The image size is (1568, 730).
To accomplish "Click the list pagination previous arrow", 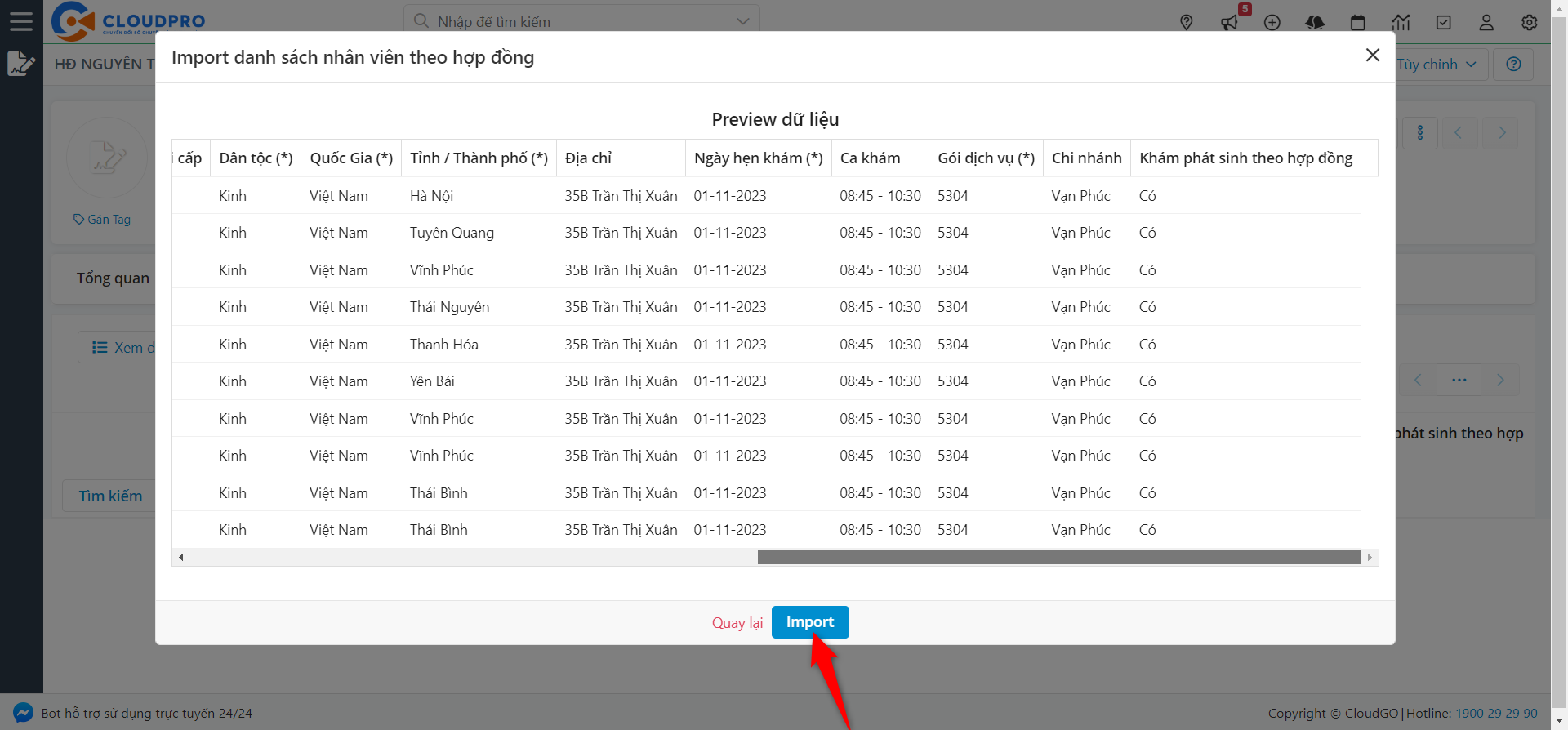I will tap(1418, 380).
